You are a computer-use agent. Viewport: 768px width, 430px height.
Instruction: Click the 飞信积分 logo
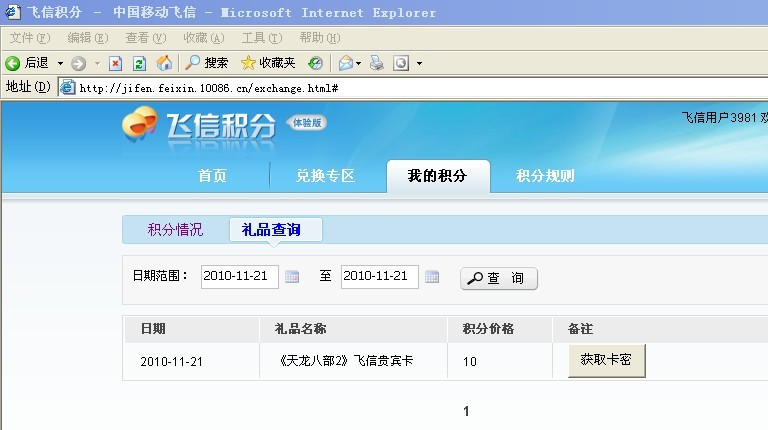(x=198, y=126)
